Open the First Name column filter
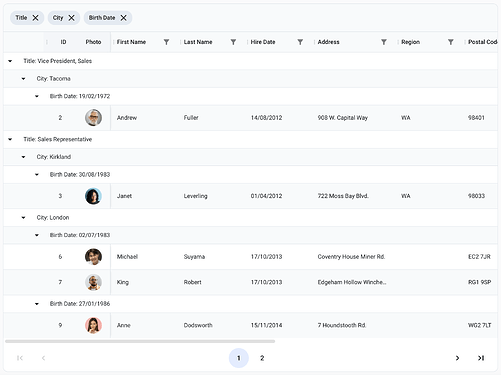This screenshot has height=375, width=501. point(166,42)
